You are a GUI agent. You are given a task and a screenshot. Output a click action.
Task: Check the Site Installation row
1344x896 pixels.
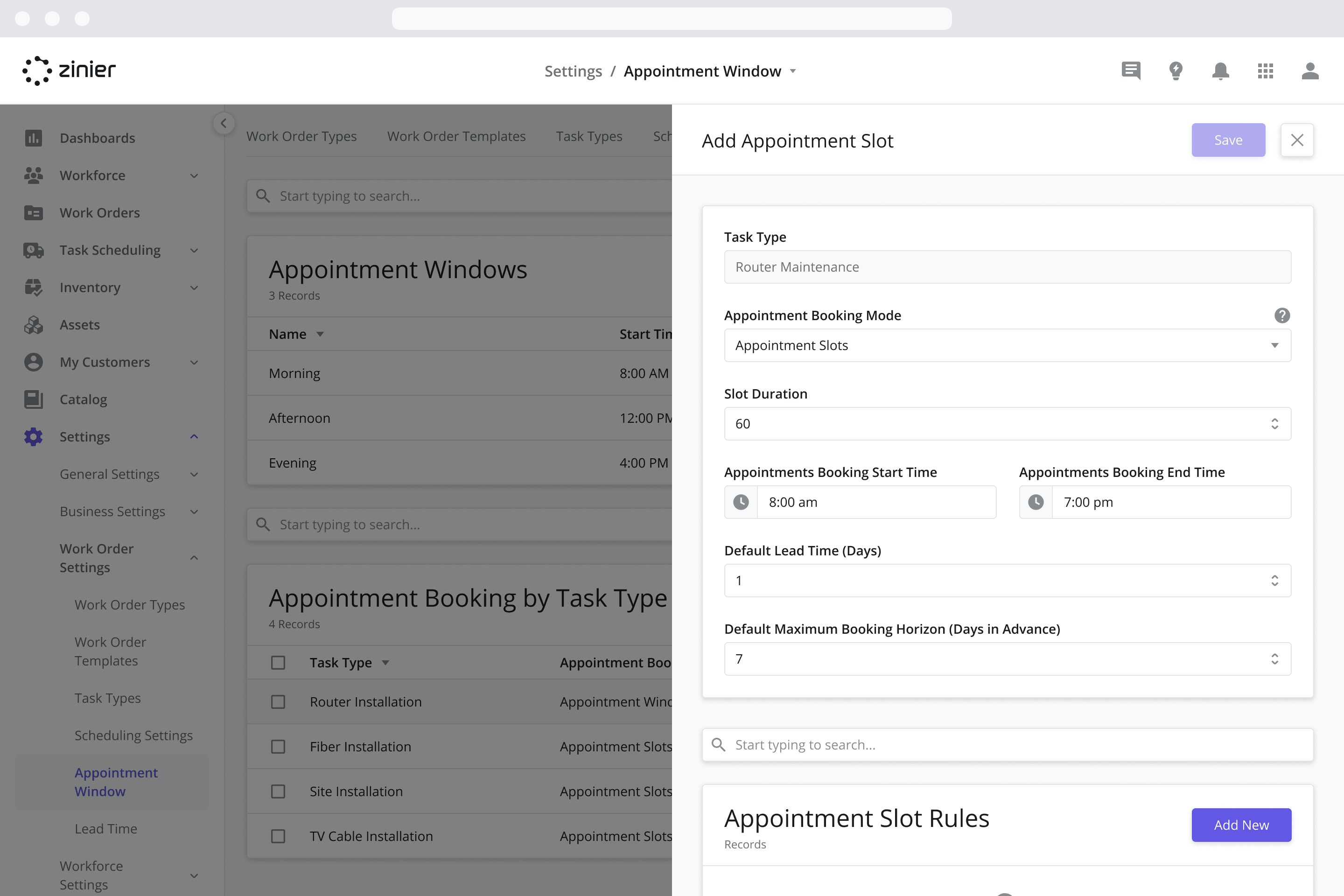tap(278, 791)
